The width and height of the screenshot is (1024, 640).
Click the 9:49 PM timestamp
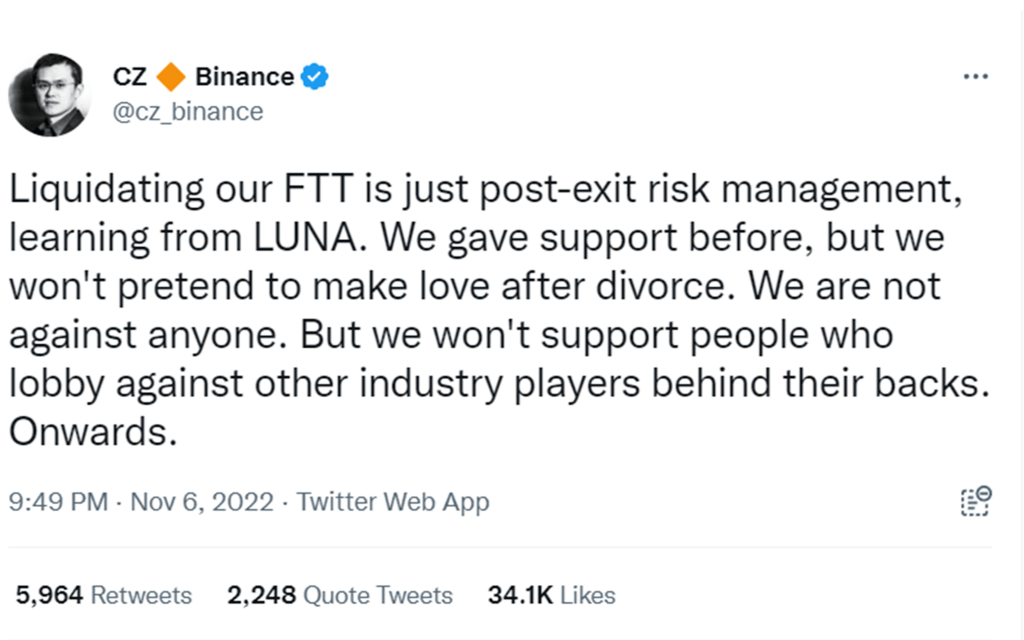coord(57,501)
